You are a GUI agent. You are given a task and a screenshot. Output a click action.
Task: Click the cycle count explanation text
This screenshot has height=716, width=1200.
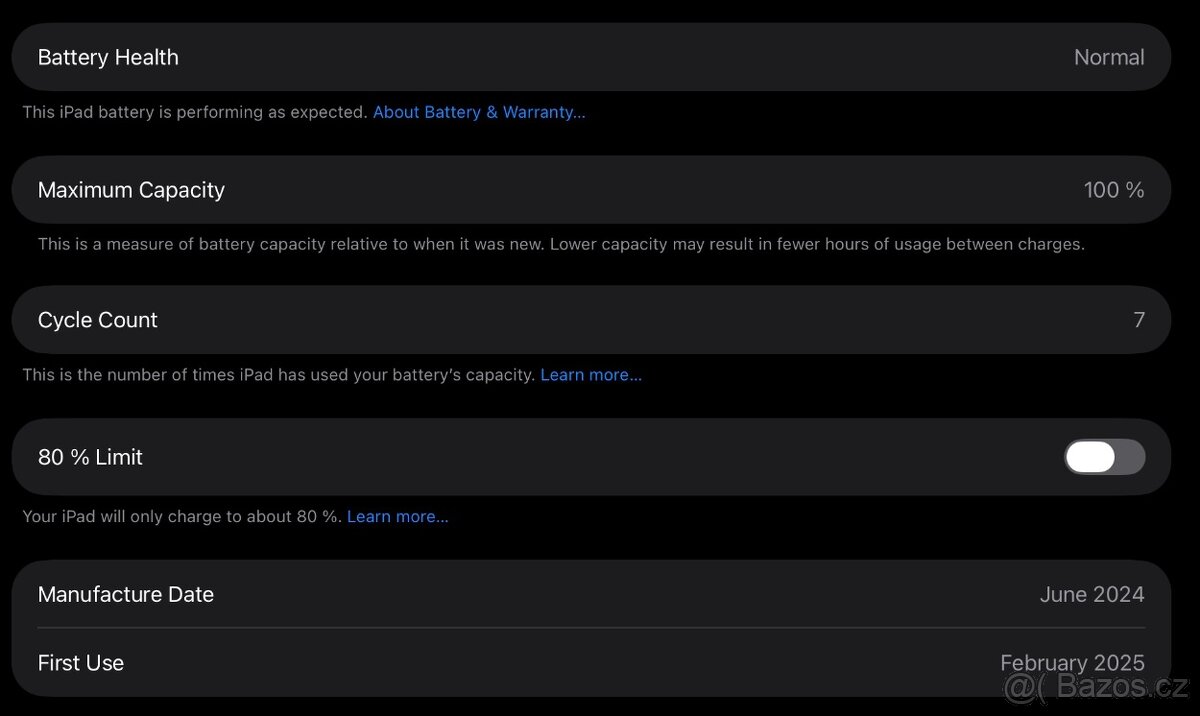pyautogui.click(x=278, y=375)
